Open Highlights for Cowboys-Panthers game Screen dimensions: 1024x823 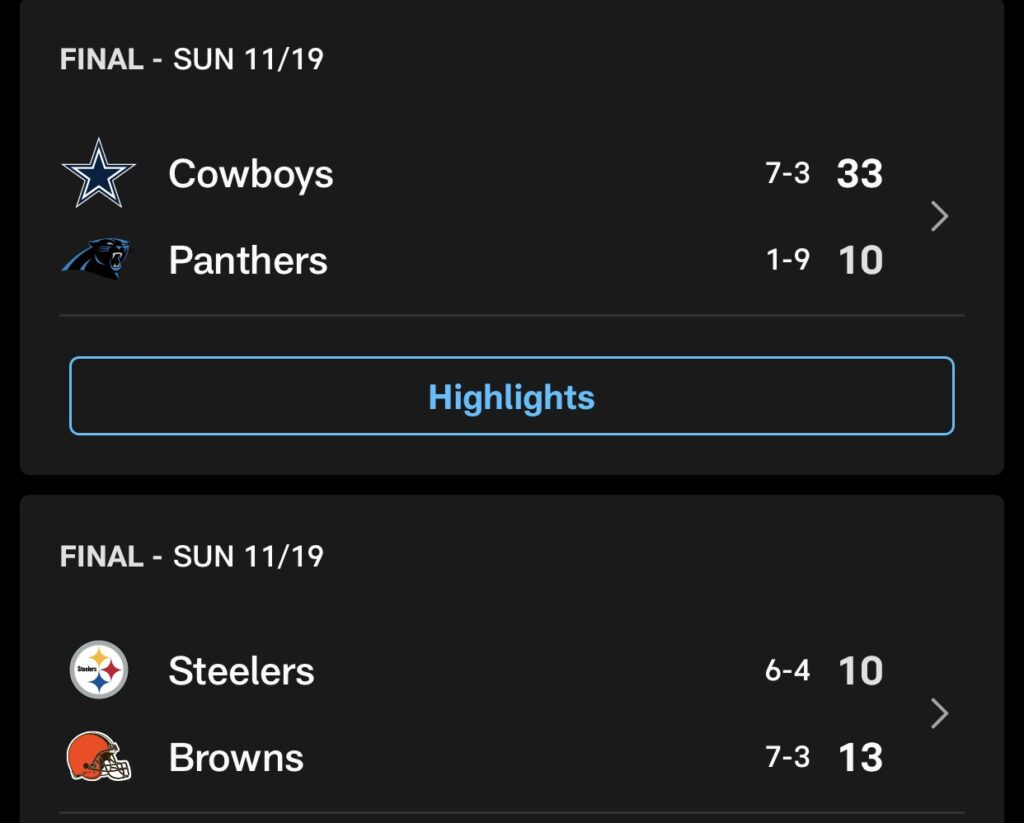pyautogui.click(x=512, y=396)
